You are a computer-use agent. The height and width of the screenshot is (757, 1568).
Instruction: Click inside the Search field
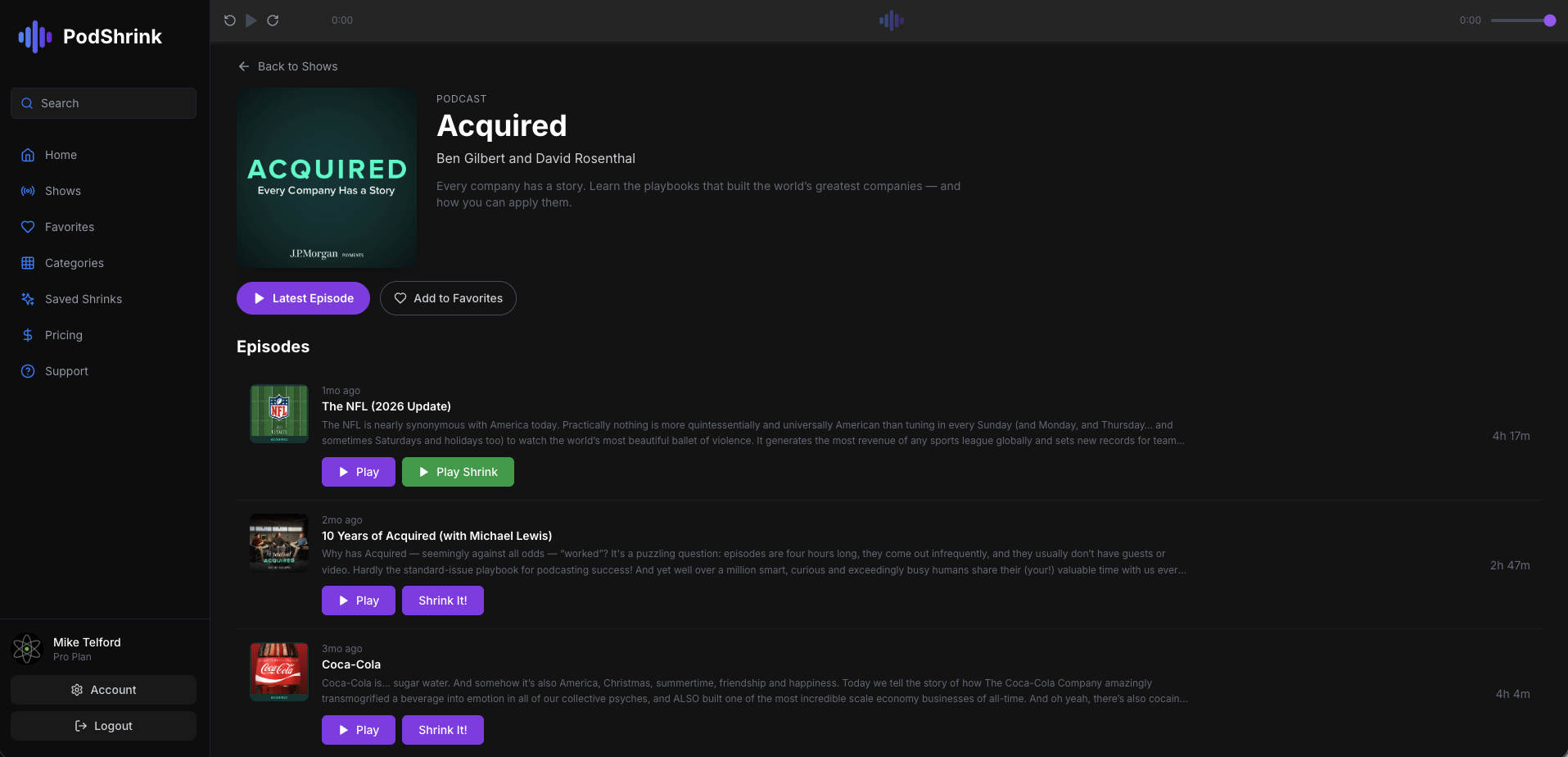click(102, 103)
